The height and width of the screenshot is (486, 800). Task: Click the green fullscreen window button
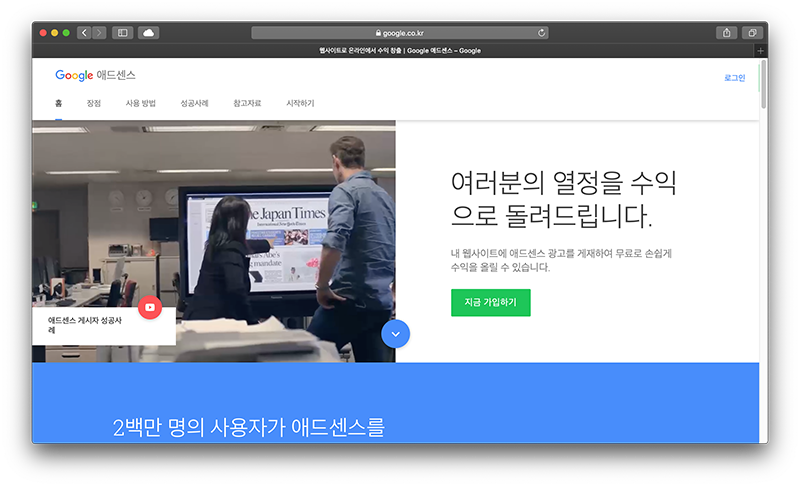click(66, 33)
